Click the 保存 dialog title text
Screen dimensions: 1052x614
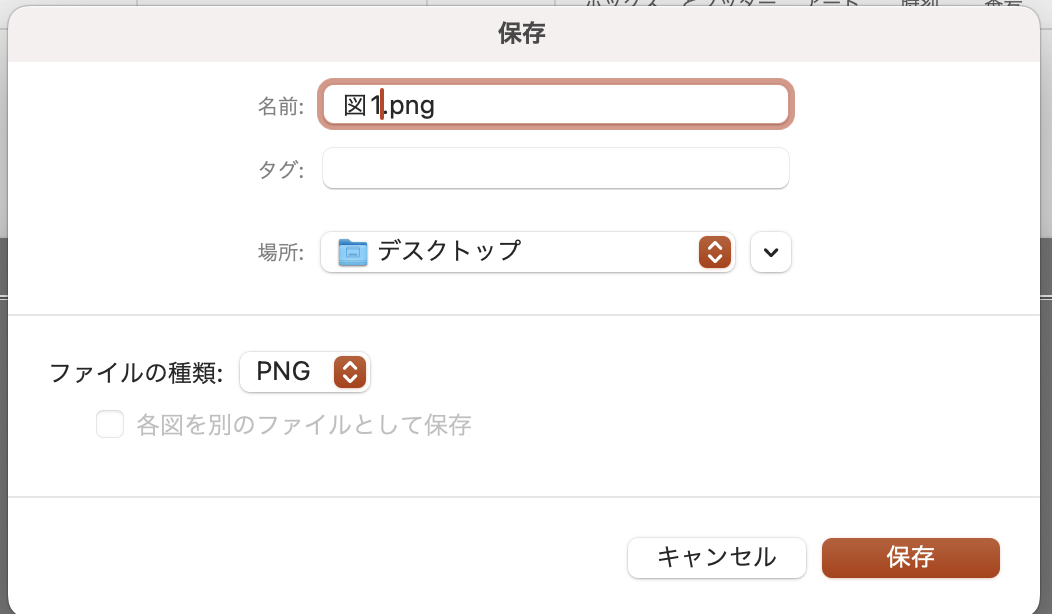pos(521,33)
